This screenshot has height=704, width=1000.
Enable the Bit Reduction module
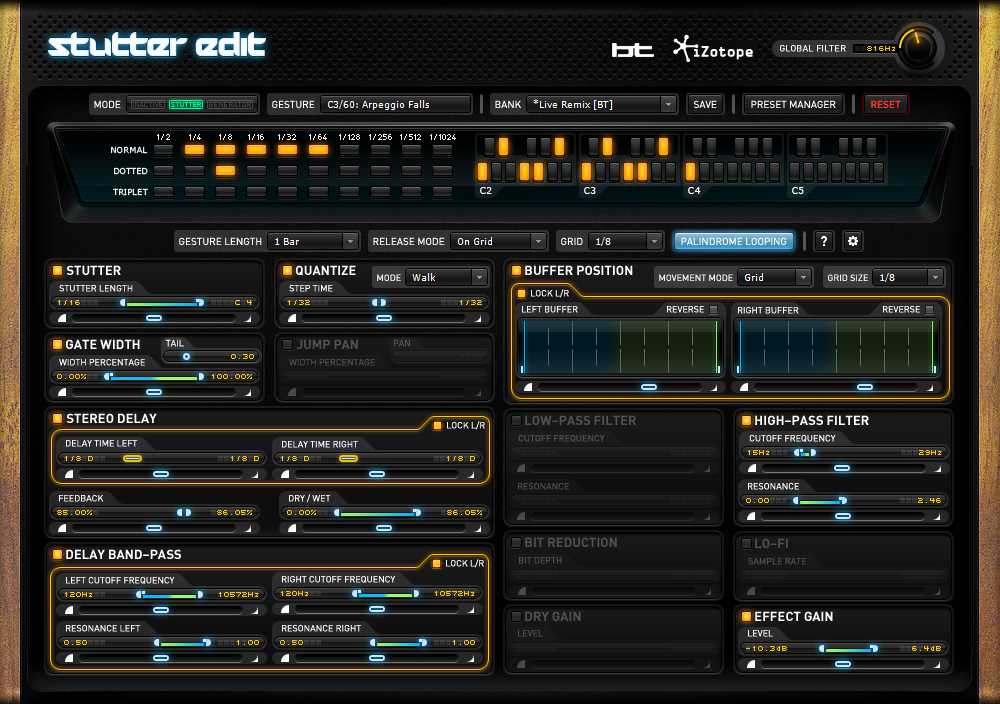tap(517, 543)
